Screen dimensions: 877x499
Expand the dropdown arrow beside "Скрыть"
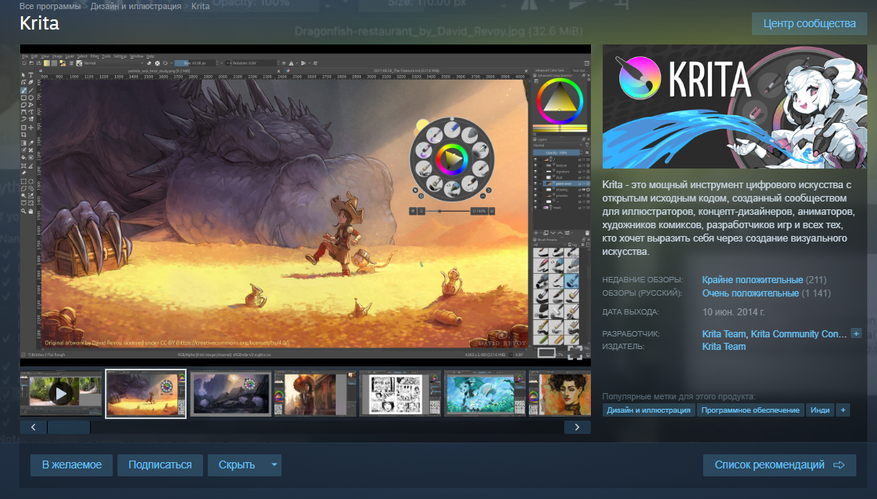274,465
